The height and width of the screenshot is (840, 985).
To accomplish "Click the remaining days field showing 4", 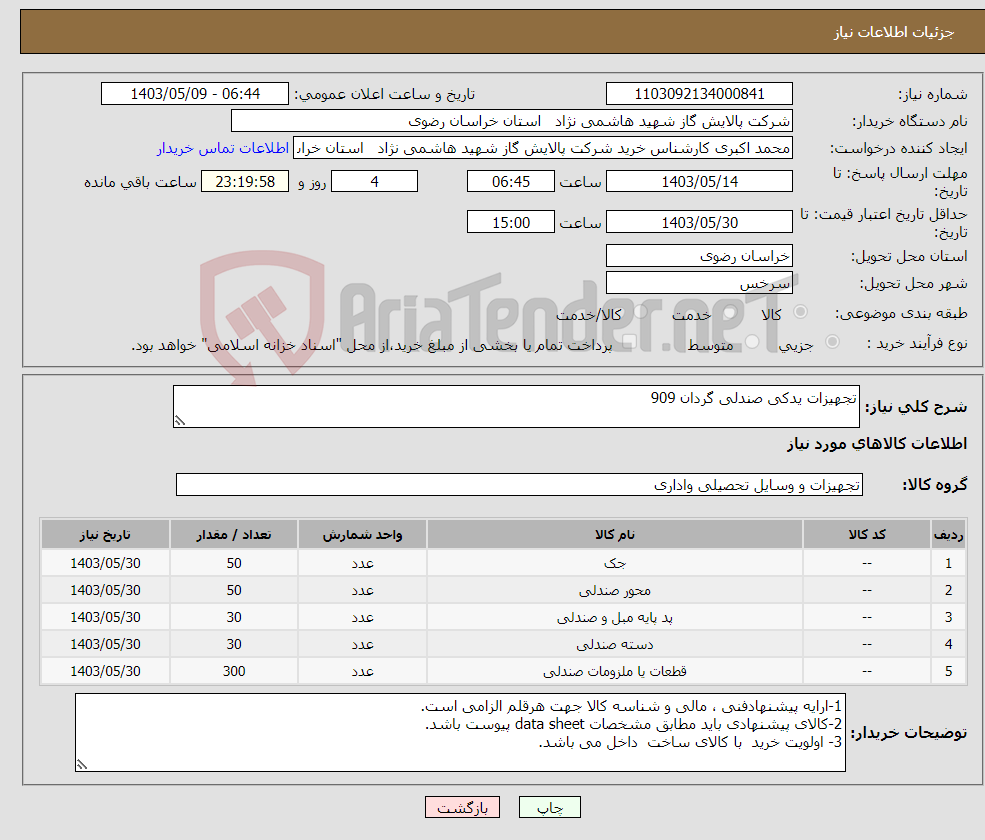I will pos(374,182).
